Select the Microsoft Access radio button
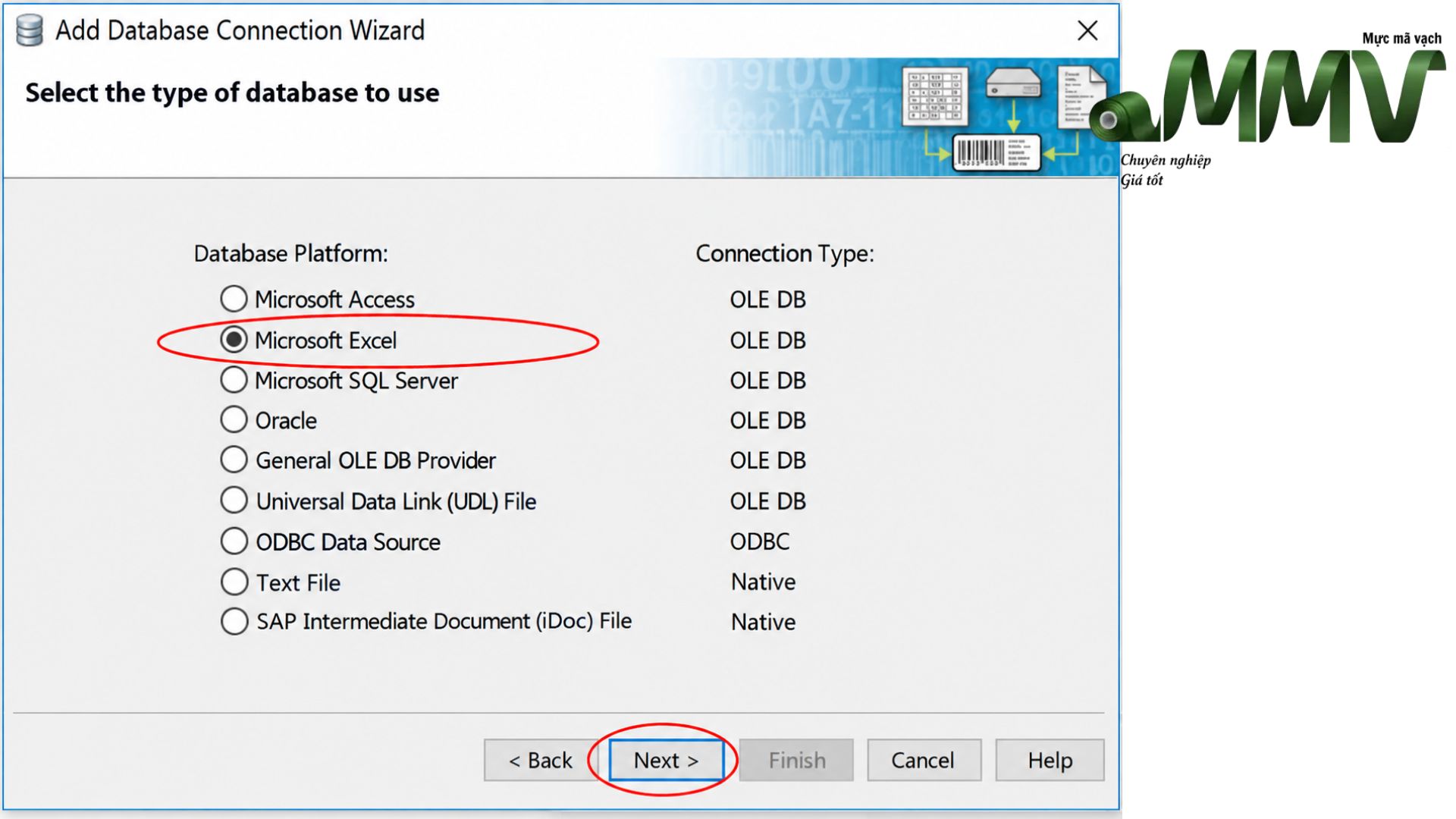 [234, 299]
